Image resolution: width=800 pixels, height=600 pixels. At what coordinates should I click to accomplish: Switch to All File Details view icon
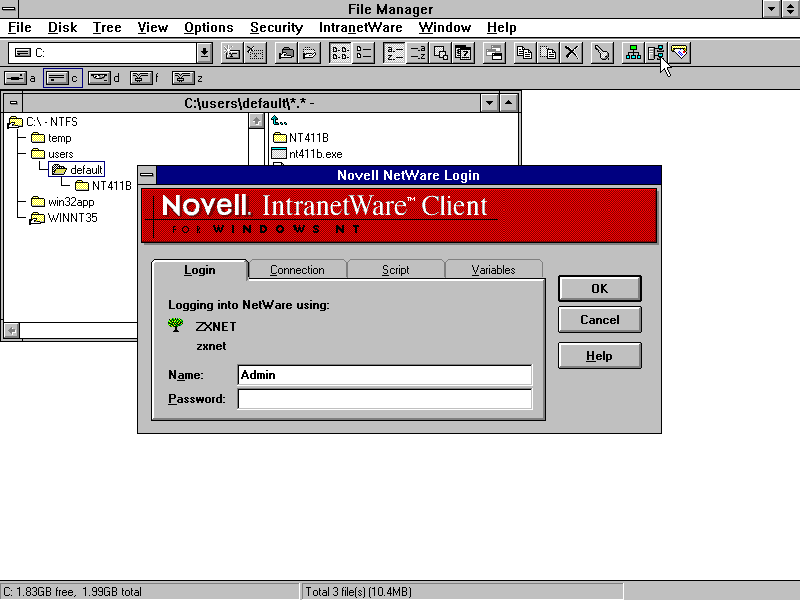coord(364,53)
